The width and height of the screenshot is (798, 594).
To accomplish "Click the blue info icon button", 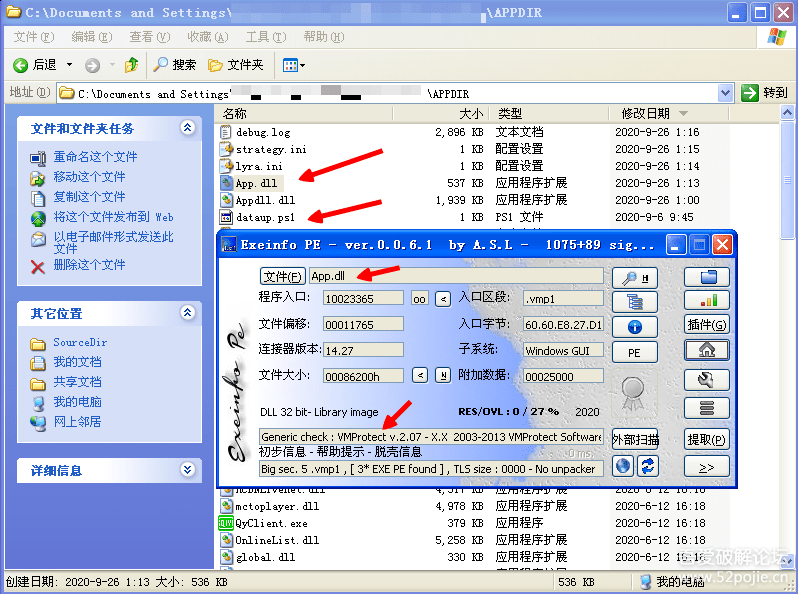I will pos(634,327).
